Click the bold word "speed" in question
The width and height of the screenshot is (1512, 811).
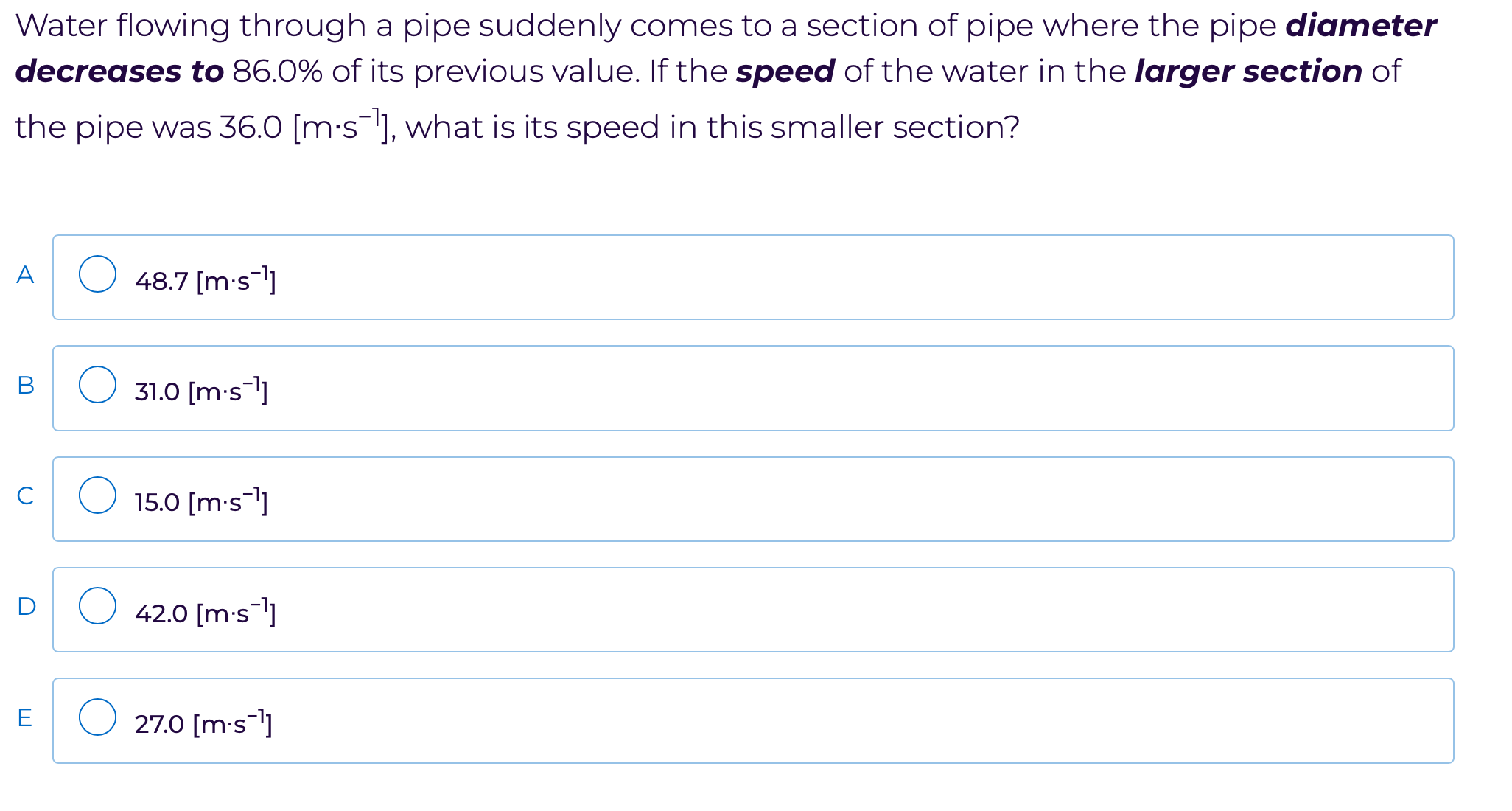[785, 72]
